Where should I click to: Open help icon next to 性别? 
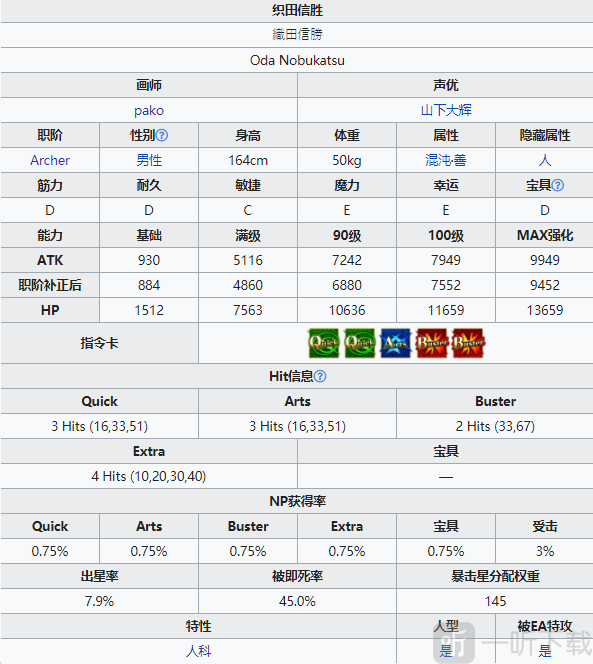tap(162, 136)
